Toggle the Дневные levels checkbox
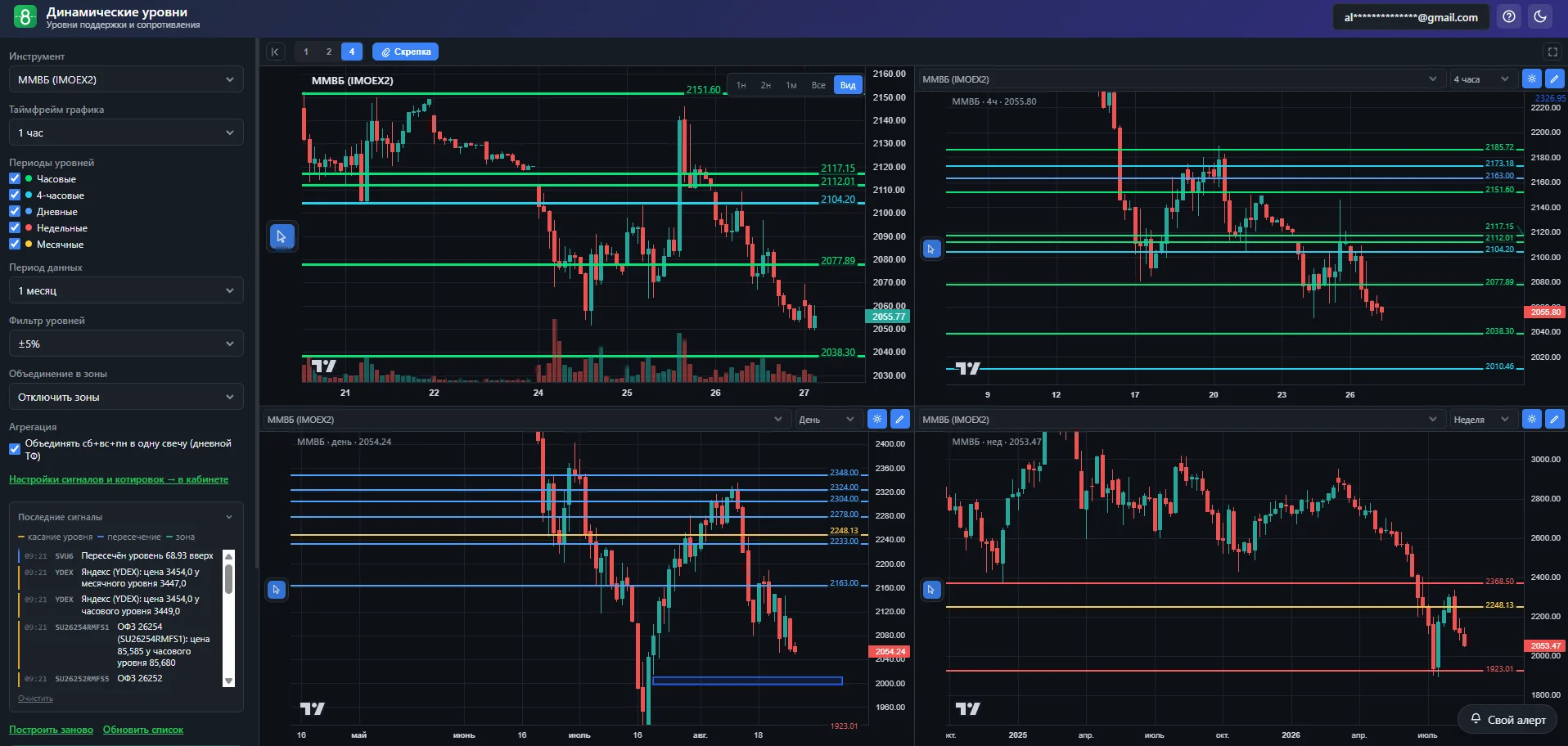 15,211
